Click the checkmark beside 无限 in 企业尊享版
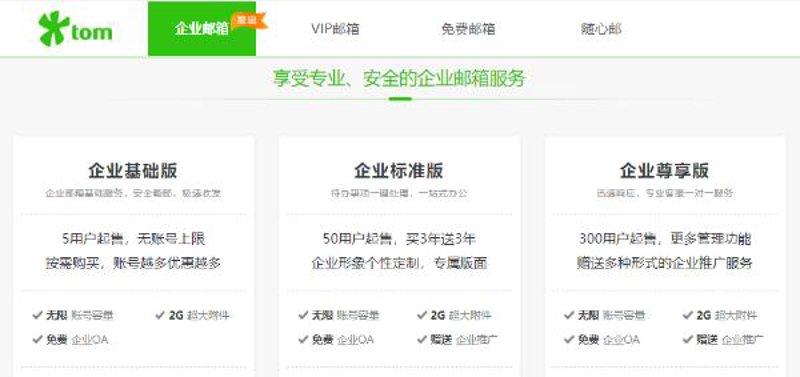The width and height of the screenshot is (800, 377). (x=569, y=315)
